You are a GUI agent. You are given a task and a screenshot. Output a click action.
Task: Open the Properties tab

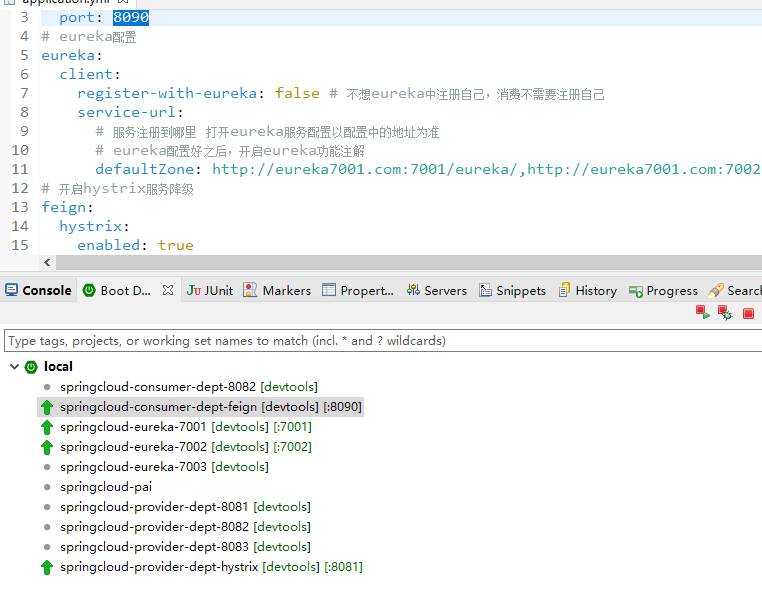[x=358, y=290]
